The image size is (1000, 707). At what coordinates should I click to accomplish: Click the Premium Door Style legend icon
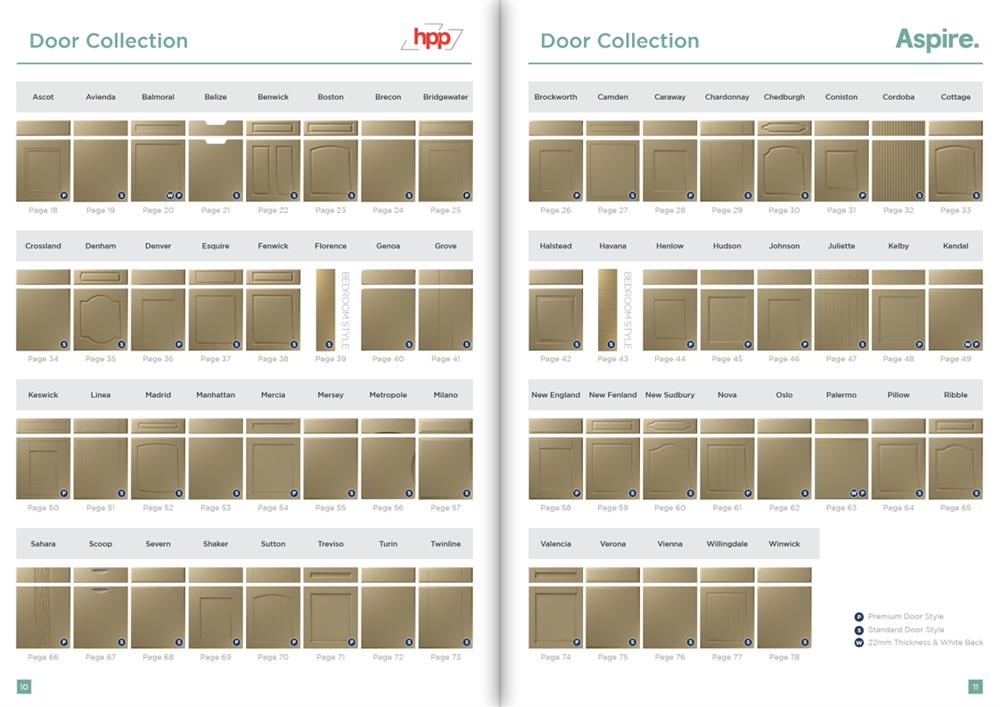tap(858, 617)
